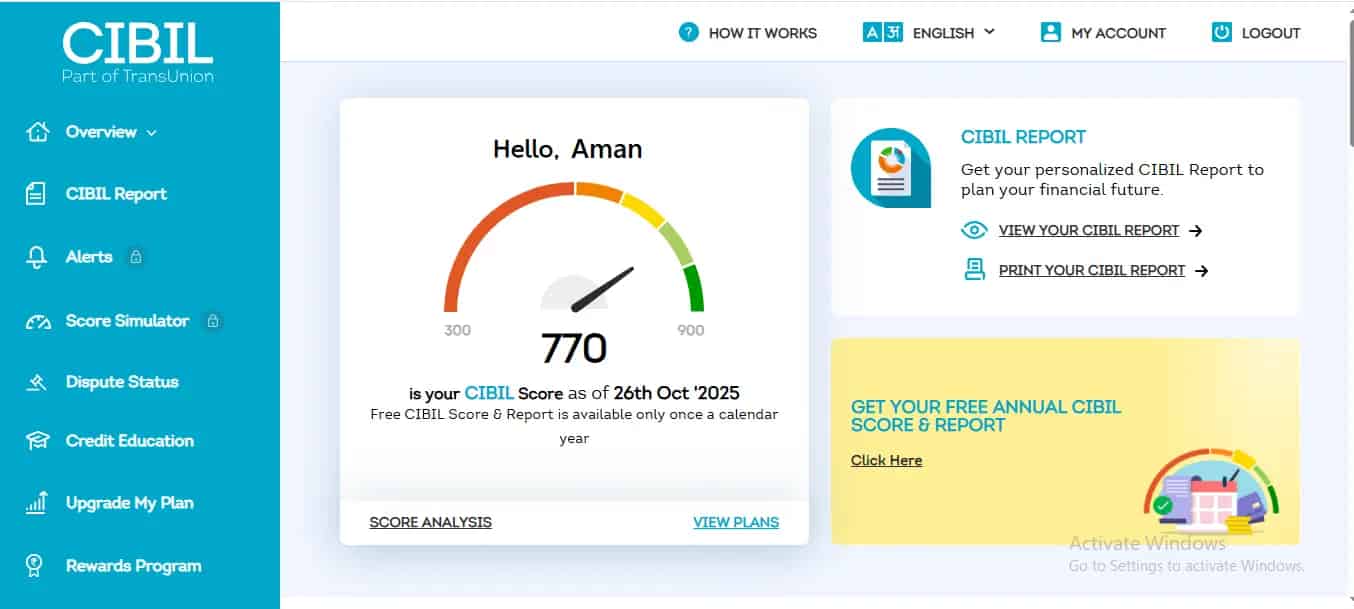1354x609 pixels.
Task: Click the Dispute Status gavel icon
Action: pyautogui.click(x=37, y=382)
